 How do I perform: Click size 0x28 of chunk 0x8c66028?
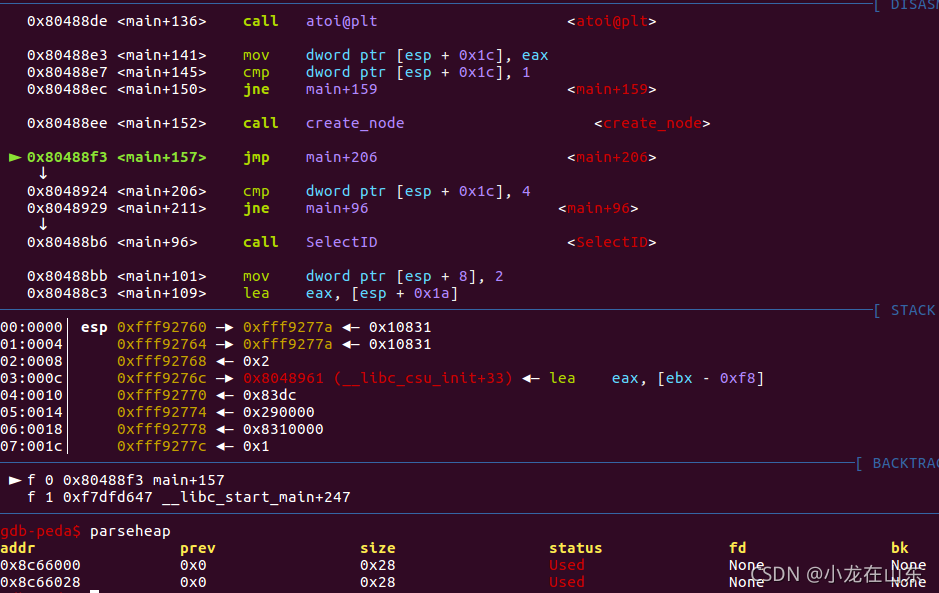point(378,582)
